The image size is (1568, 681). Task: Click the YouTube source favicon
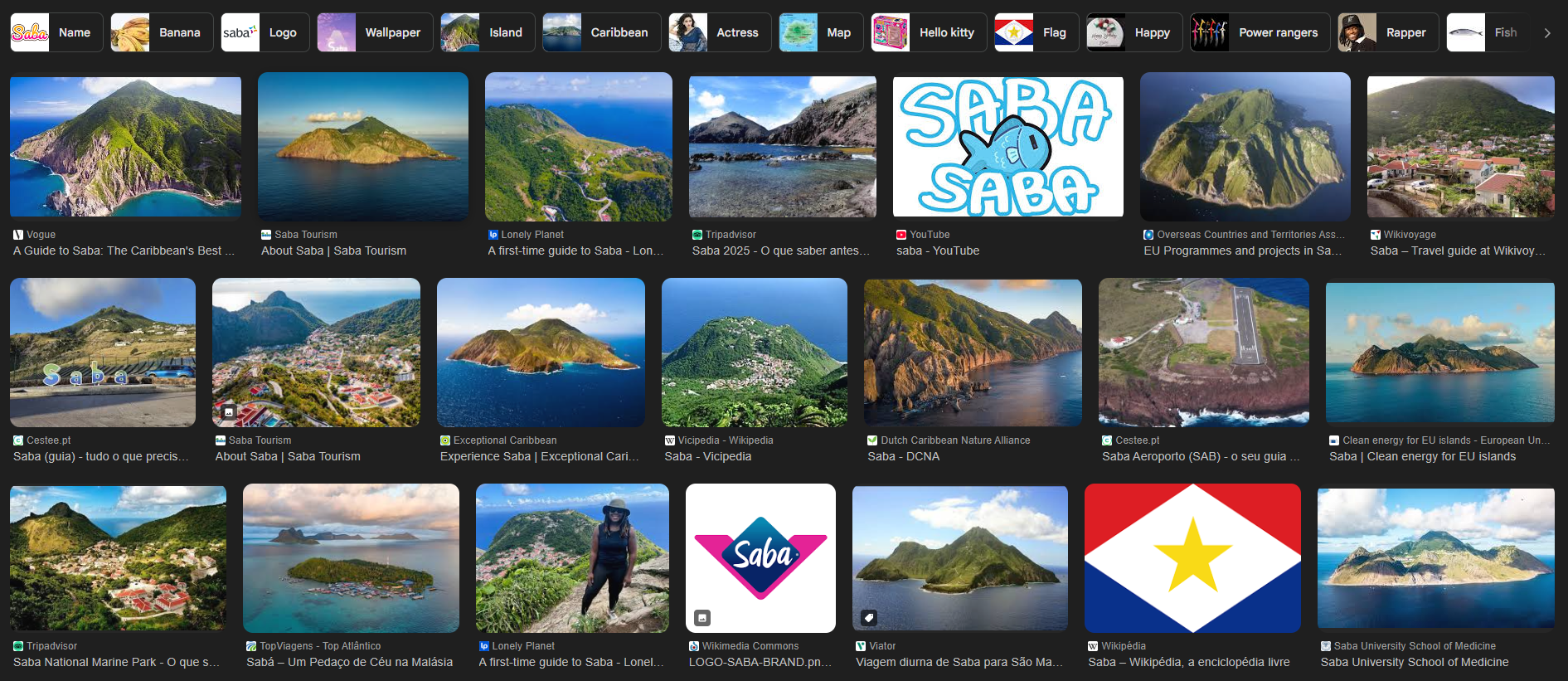click(x=901, y=235)
